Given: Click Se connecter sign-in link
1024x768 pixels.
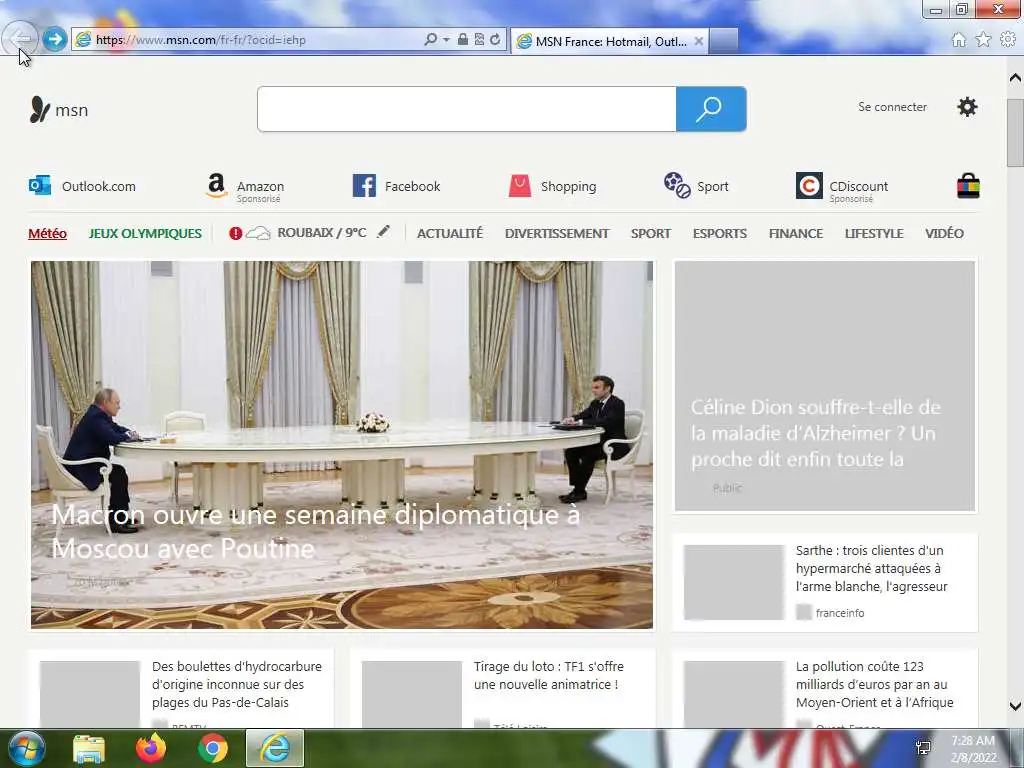Looking at the screenshot, I should (x=892, y=106).
